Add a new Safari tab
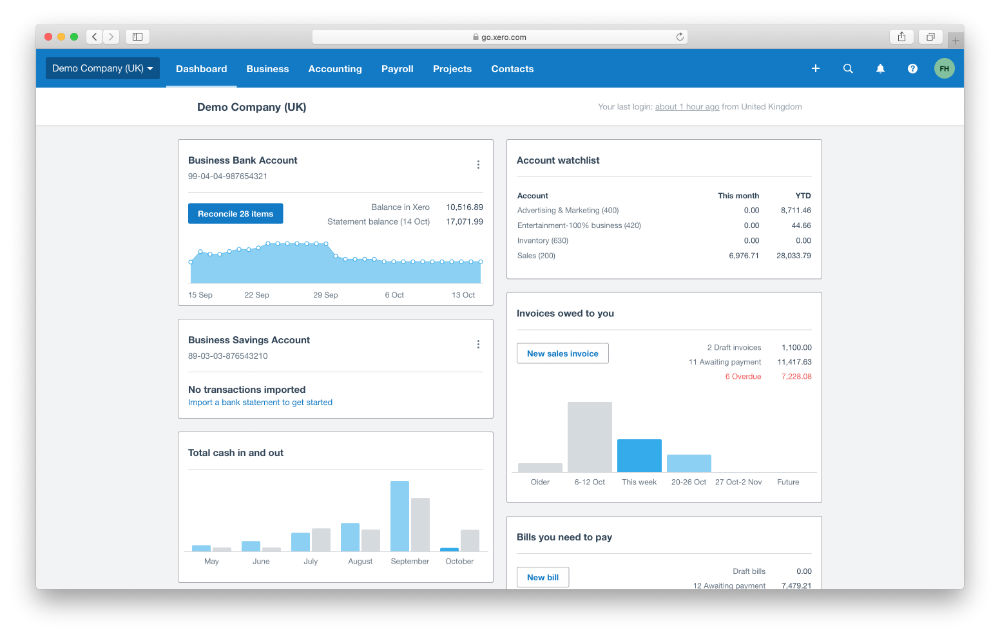The height and width of the screenshot is (637, 1000). pyautogui.click(x=955, y=40)
